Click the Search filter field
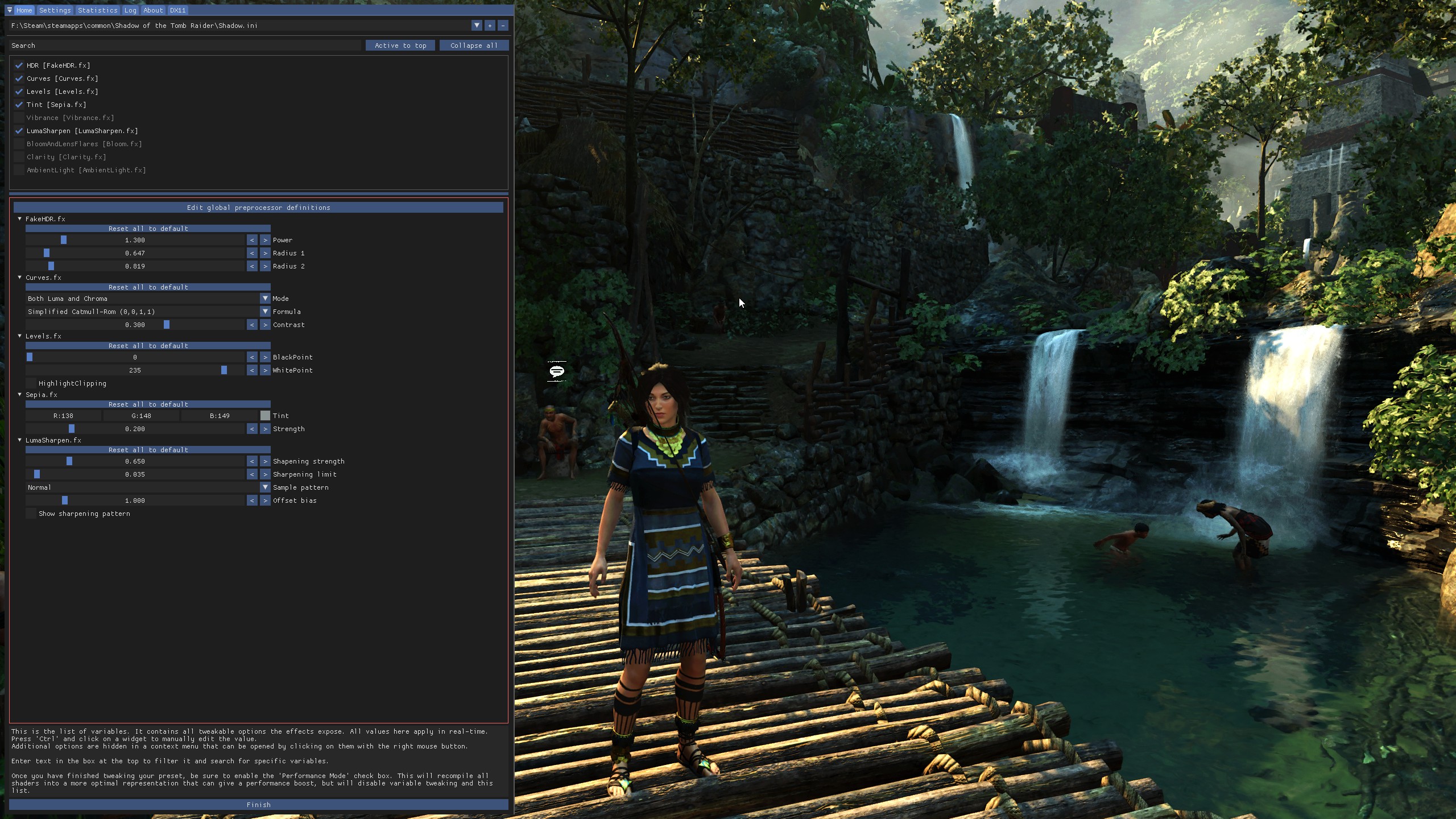Viewport: 1456px width, 819px height. click(185, 45)
